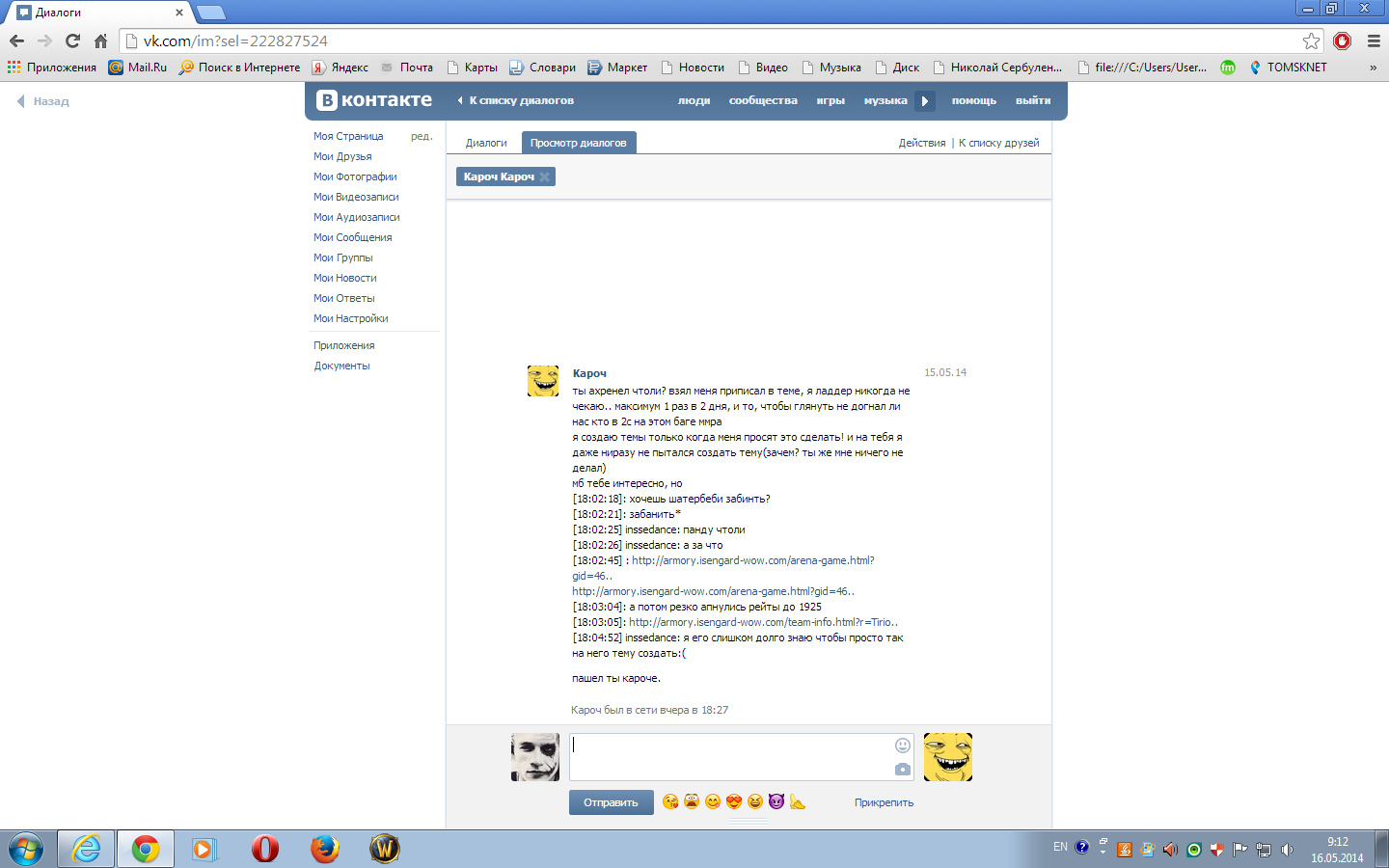Select the Просмотр диалогов tab
Screen dimensions: 1389x868
click(579, 143)
